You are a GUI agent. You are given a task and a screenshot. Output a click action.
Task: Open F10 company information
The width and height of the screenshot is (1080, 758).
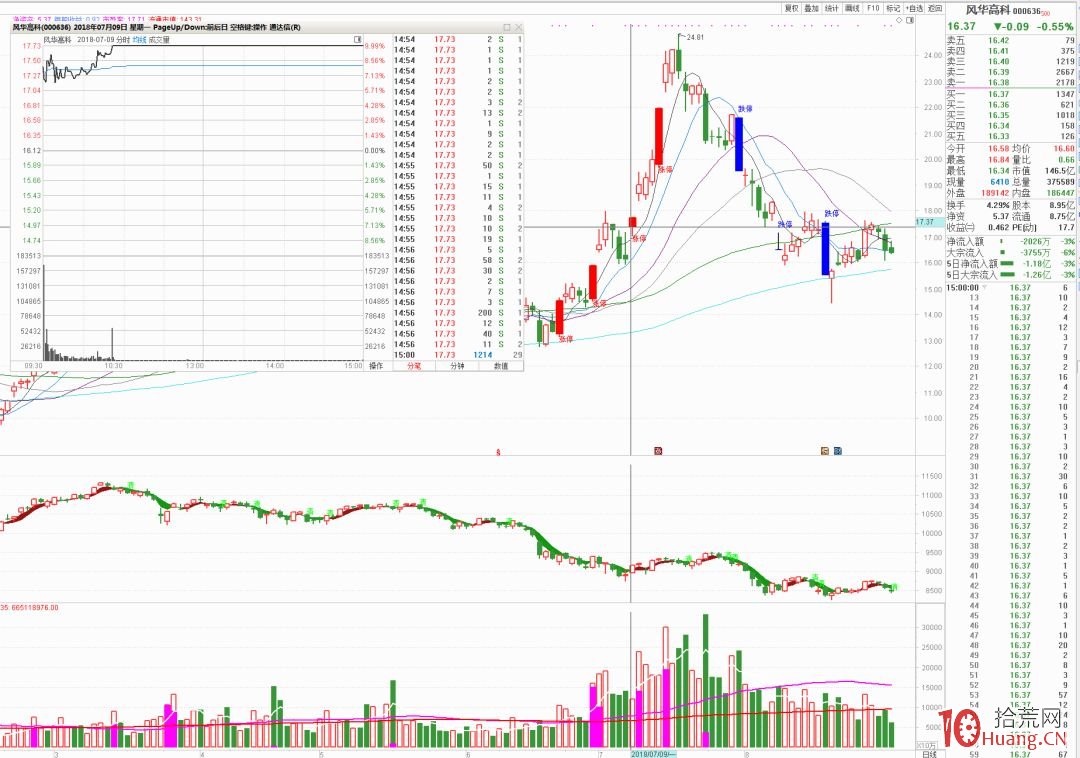click(873, 8)
